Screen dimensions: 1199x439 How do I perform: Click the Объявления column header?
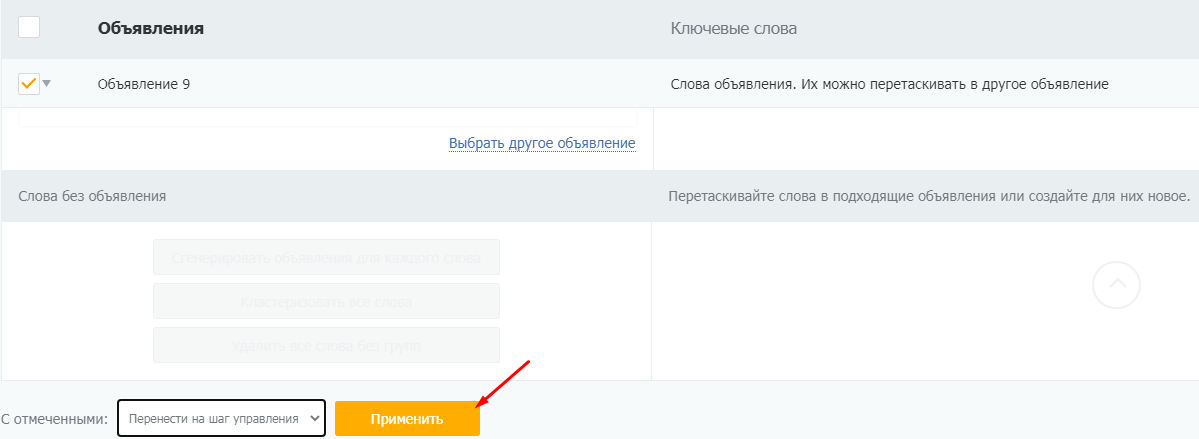[151, 29]
